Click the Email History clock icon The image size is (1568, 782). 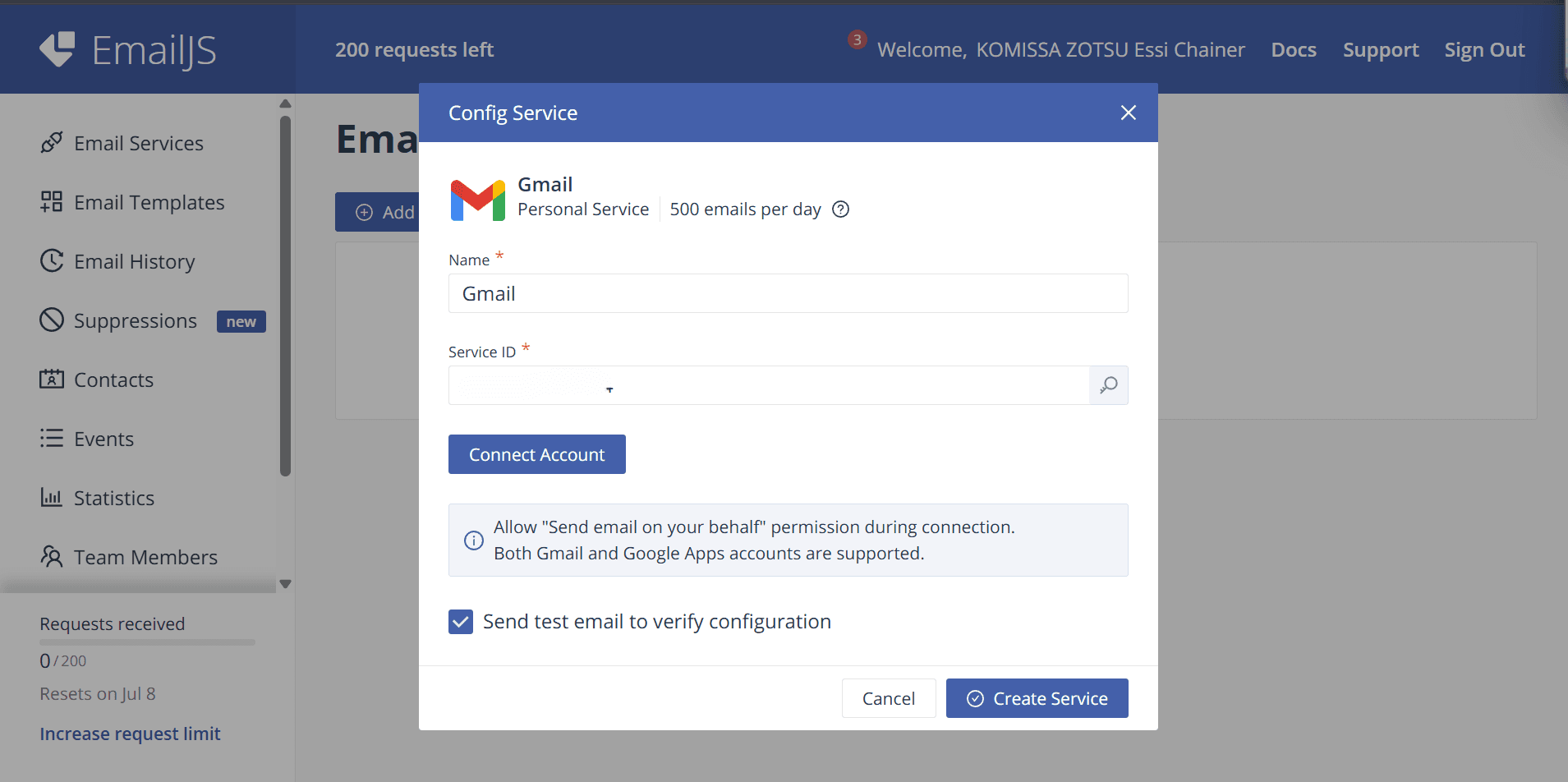coord(52,261)
